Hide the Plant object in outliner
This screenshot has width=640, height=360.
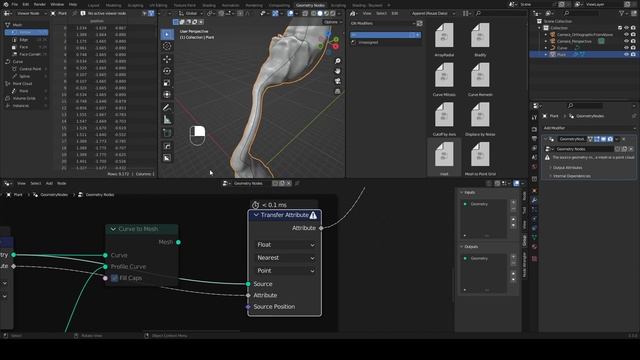tap(626, 54)
